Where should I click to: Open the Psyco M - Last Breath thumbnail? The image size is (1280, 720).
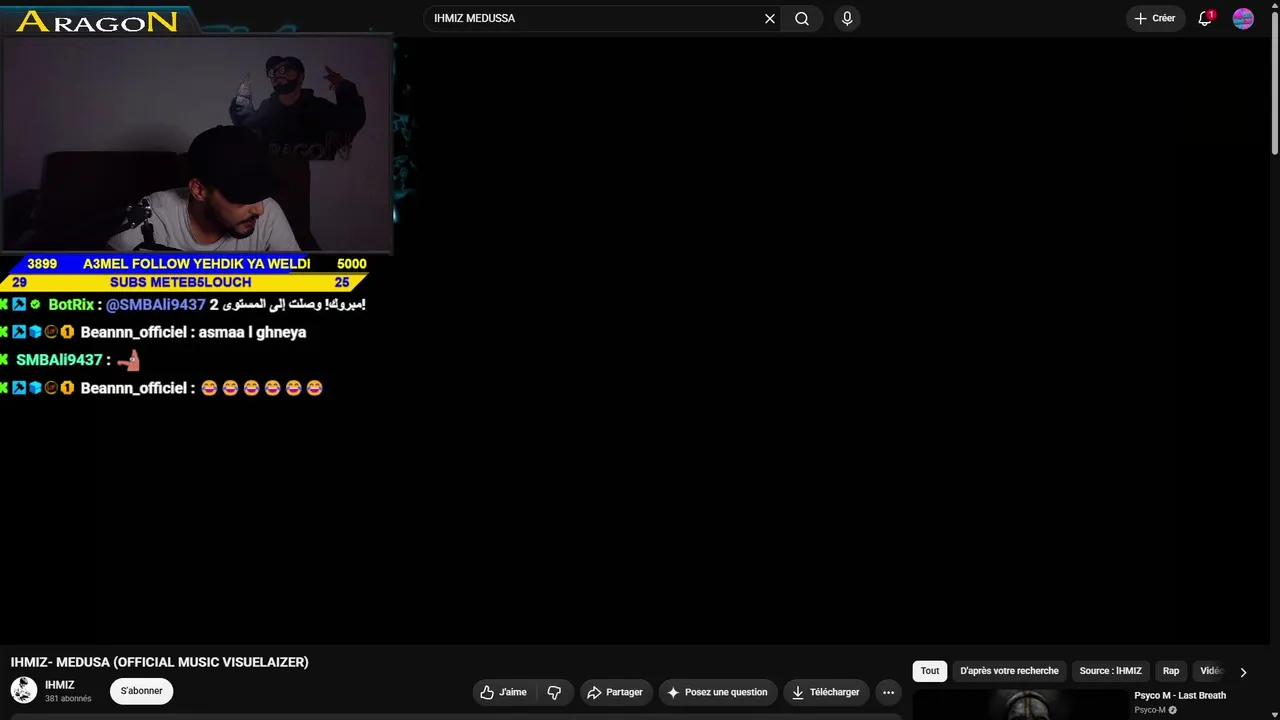pos(1020,704)
